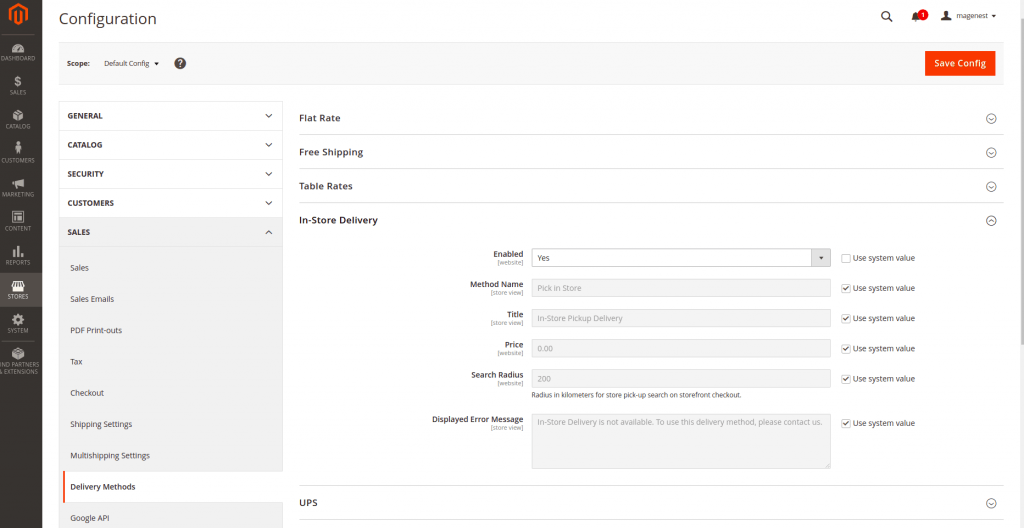Click the Magento logo icon
This screenshot has height=528, width=1024.
point(18,15)
